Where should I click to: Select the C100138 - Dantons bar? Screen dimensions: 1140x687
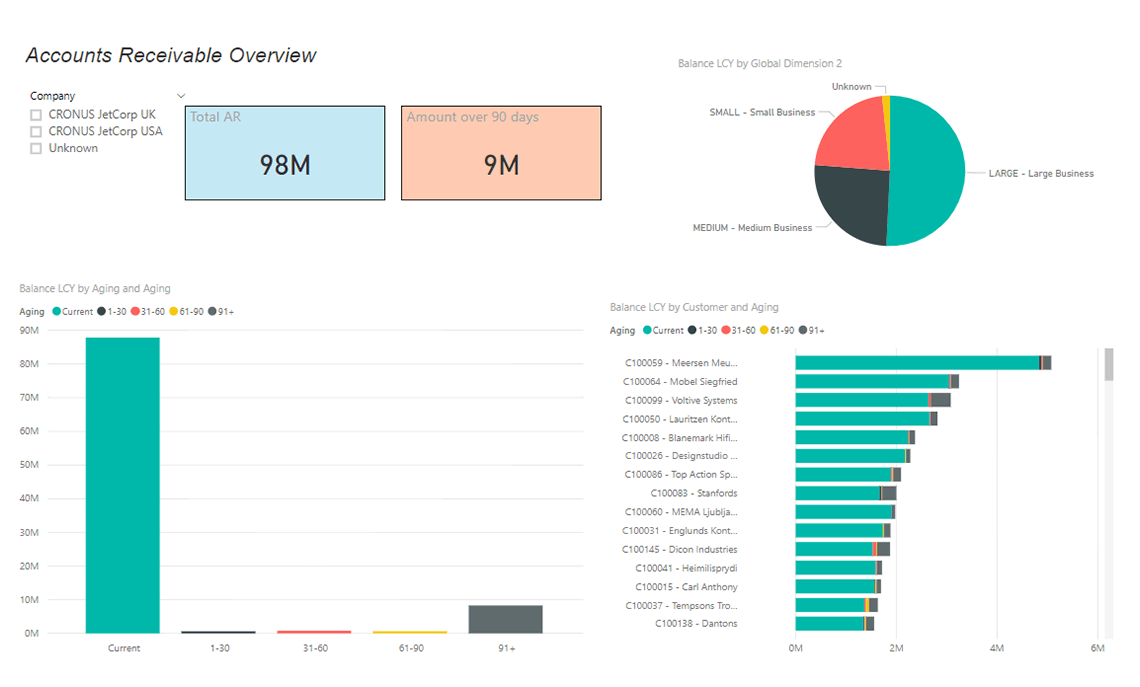(835, 624)
